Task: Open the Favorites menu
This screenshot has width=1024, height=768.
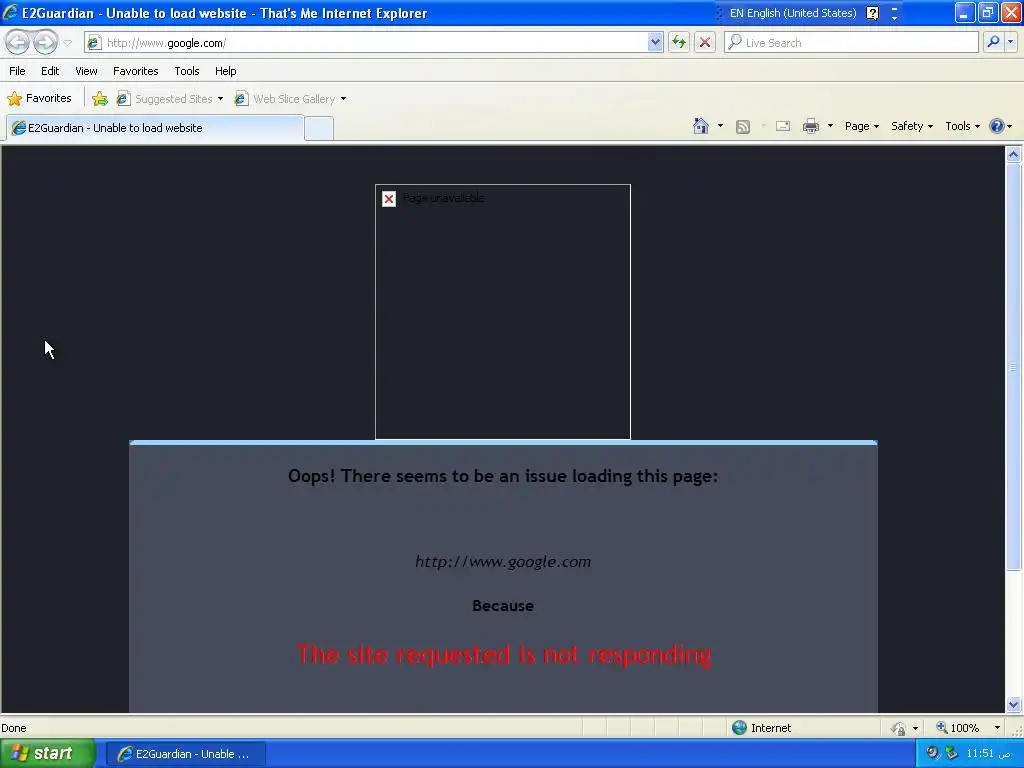Action: pos(135,71)
